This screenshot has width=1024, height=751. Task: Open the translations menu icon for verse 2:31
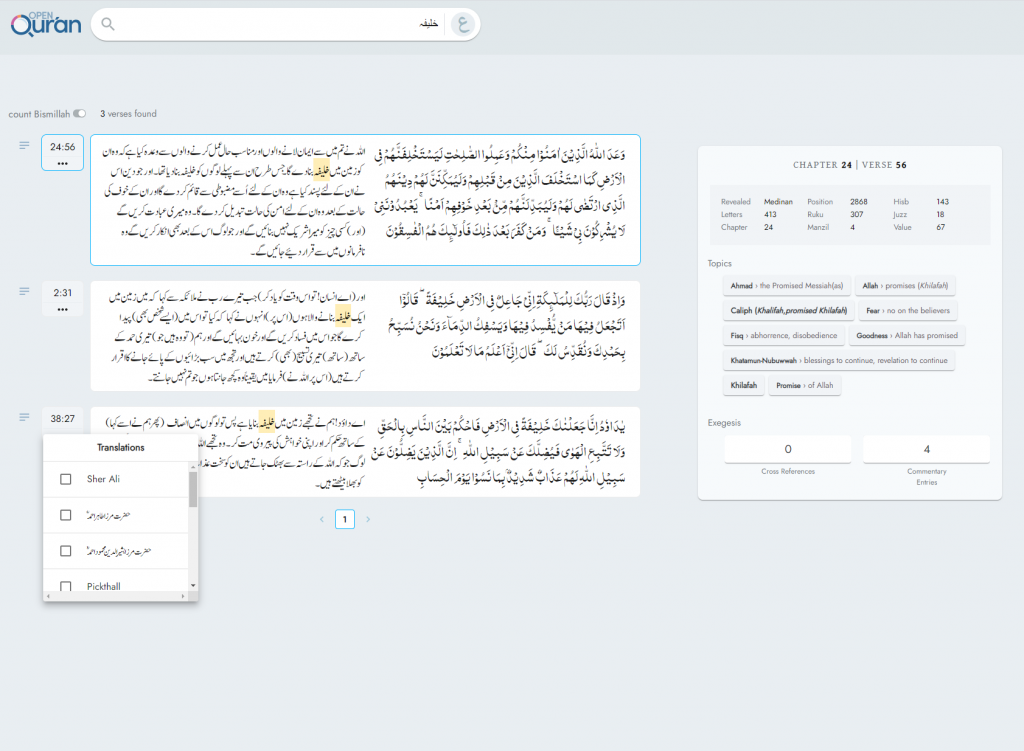24,291
